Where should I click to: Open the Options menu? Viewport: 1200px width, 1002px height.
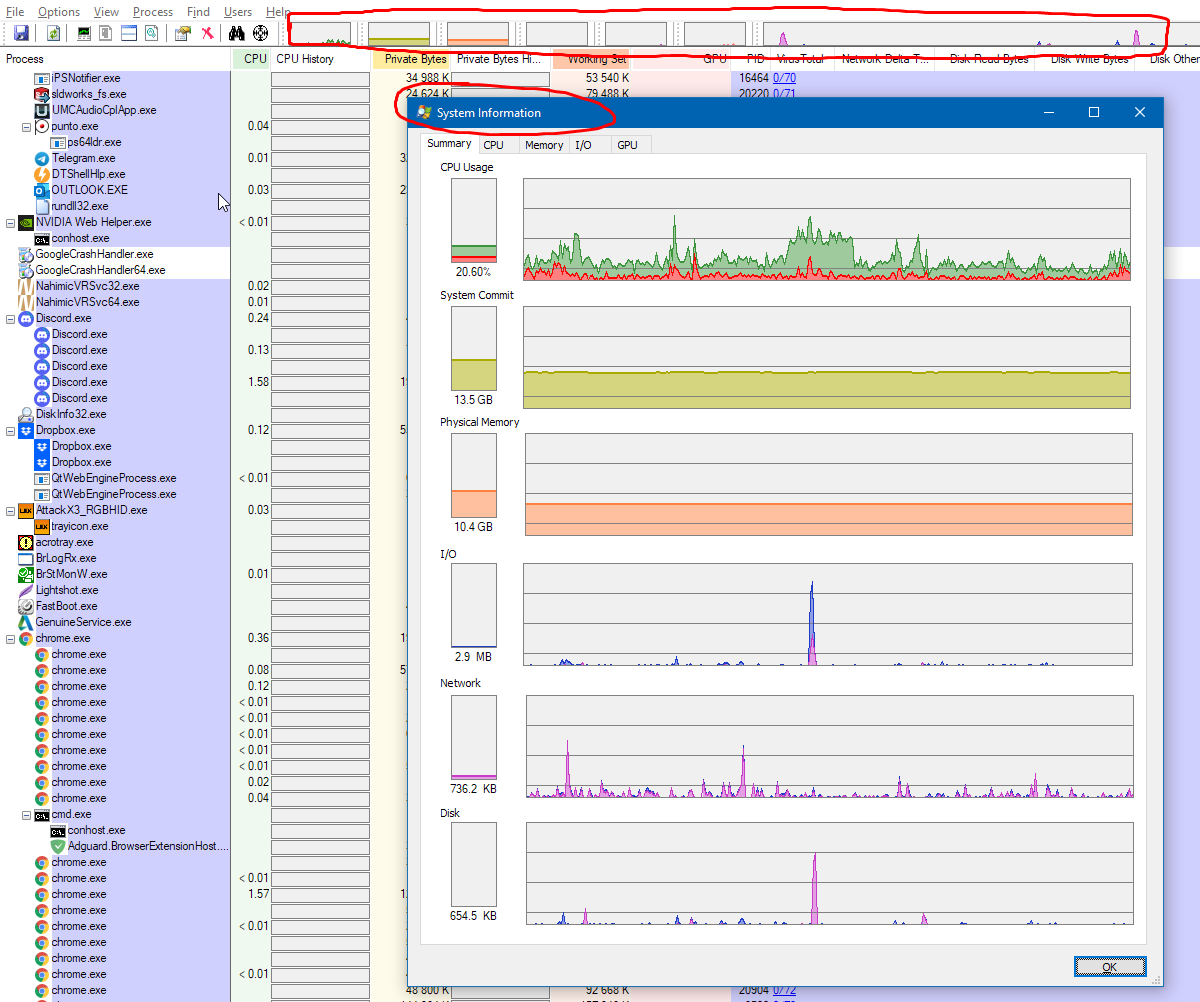click(59, 12)
